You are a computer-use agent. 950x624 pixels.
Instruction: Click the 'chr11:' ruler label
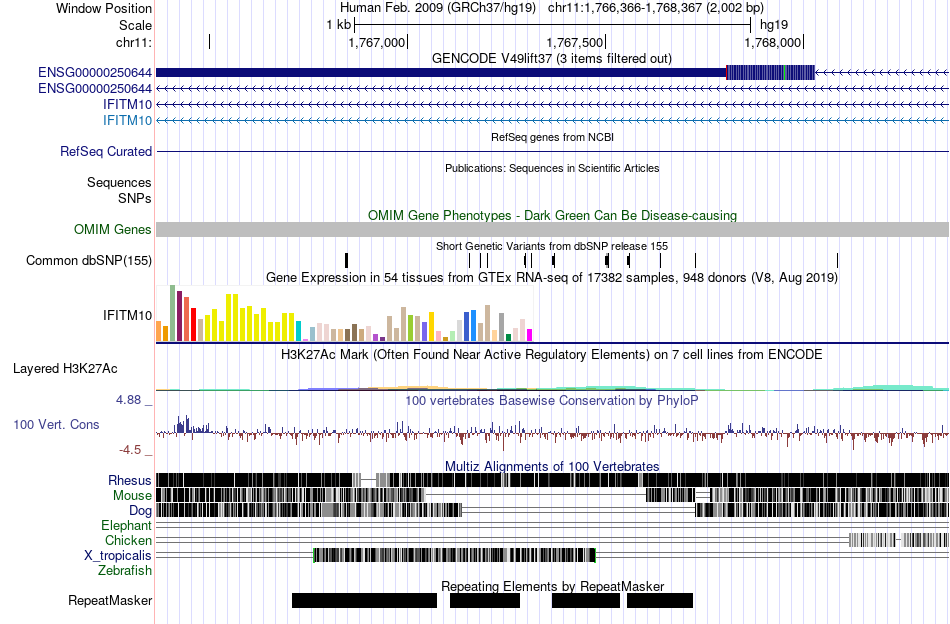tap(134, 42)
